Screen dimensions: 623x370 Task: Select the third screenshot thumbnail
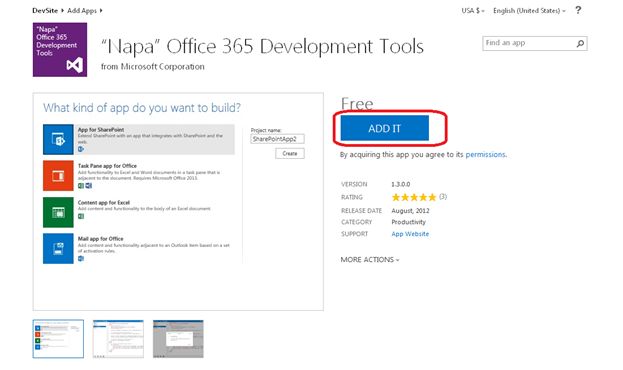pyautogui.click(x=178, y=339)
